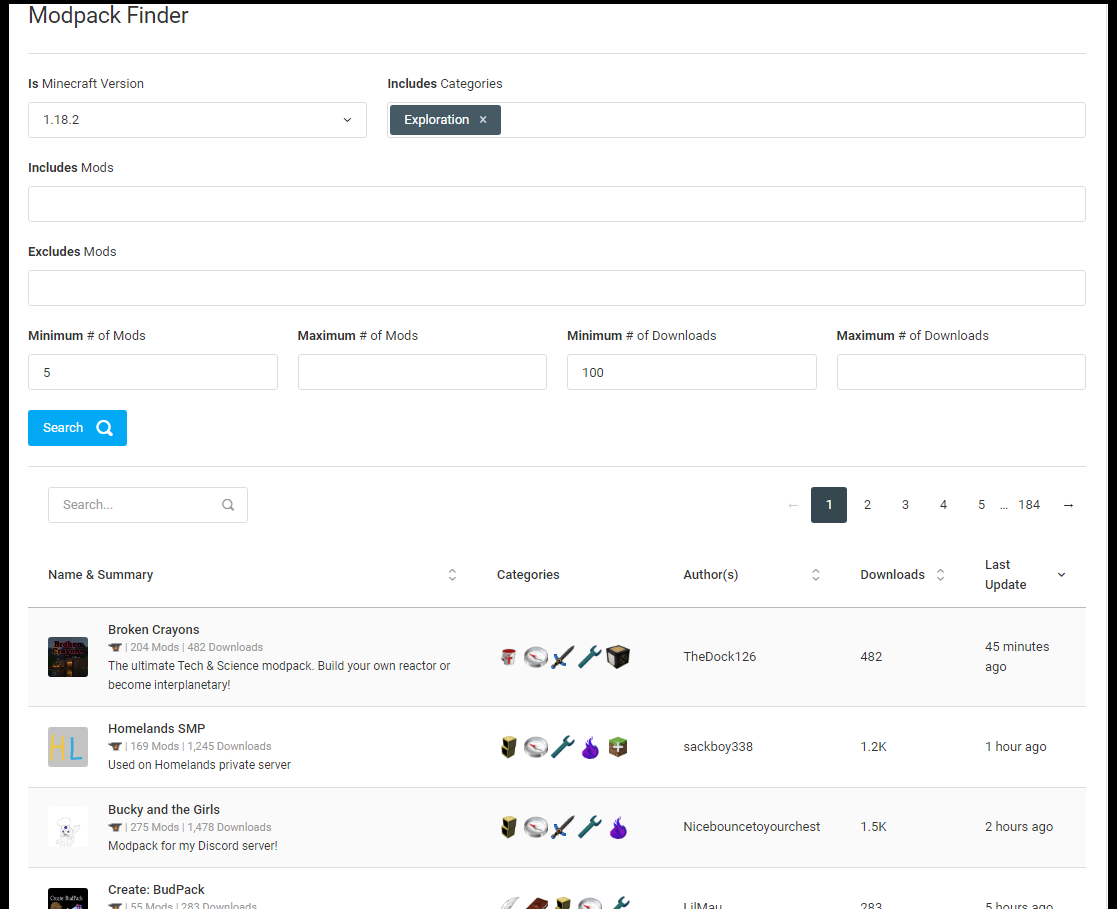Click the yellow block icon for Bucky and the Girls

click(x=508, y=827)
